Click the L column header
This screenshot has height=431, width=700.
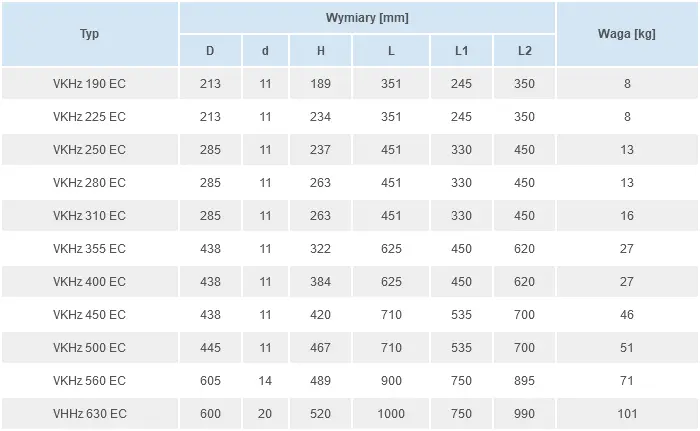click(391, 51)
